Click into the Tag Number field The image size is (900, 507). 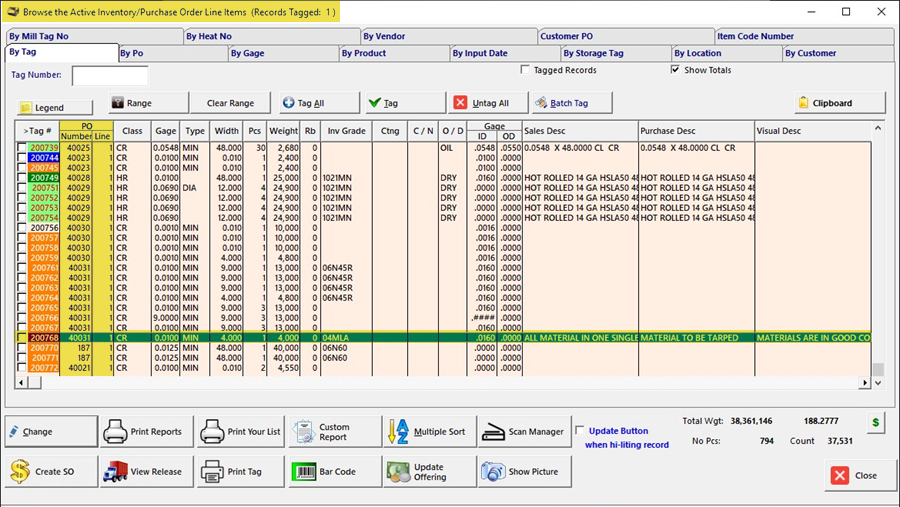pyautogui.click(x=110, y=76)
